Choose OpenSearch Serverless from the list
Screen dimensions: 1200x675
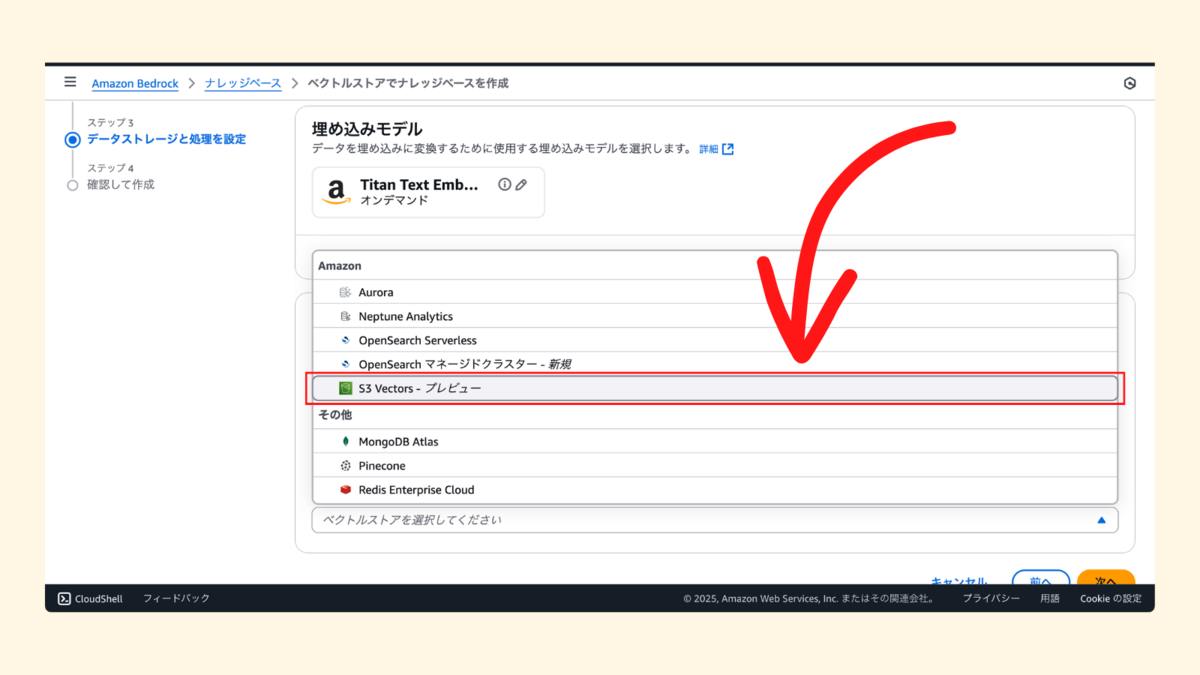(x=715, y=340)
